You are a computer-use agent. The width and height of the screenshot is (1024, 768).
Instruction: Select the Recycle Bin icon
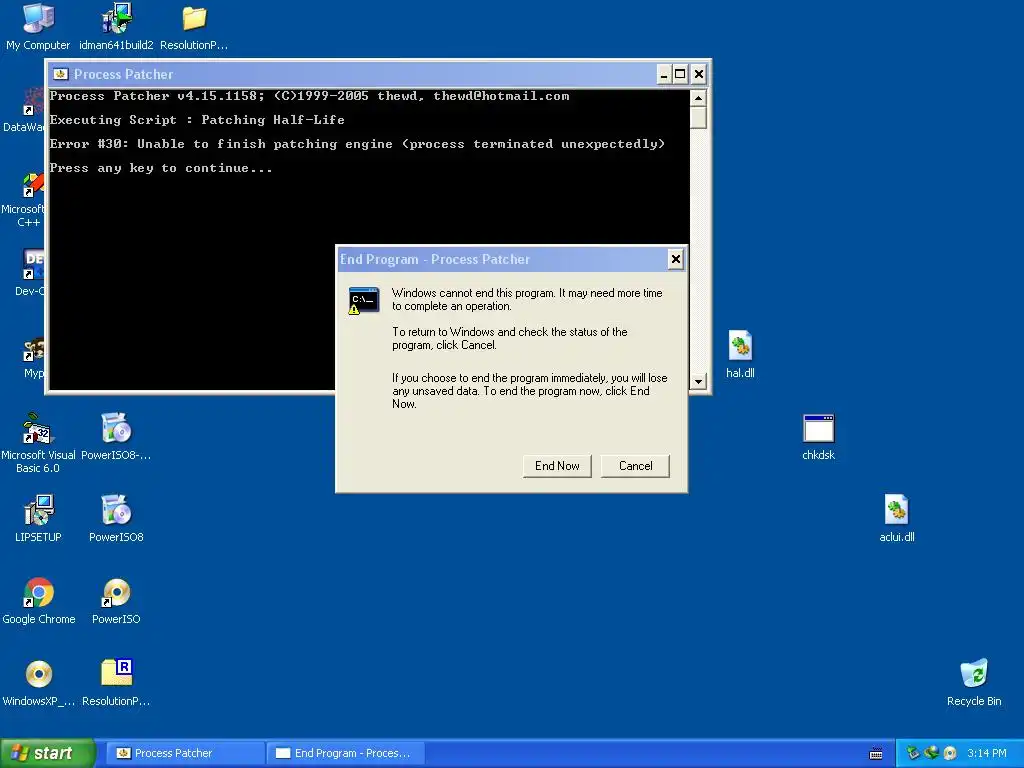click(x=974, y=682)
